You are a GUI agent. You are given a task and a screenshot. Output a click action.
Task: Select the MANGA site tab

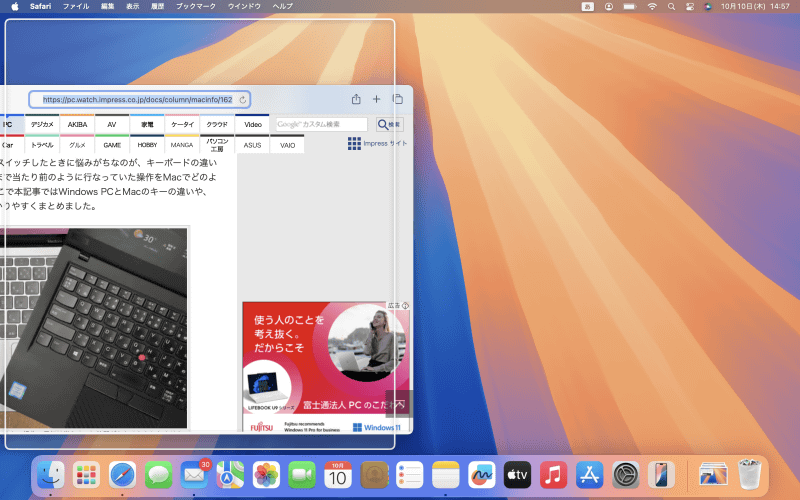pyautogui.click(x=182, y=144)
